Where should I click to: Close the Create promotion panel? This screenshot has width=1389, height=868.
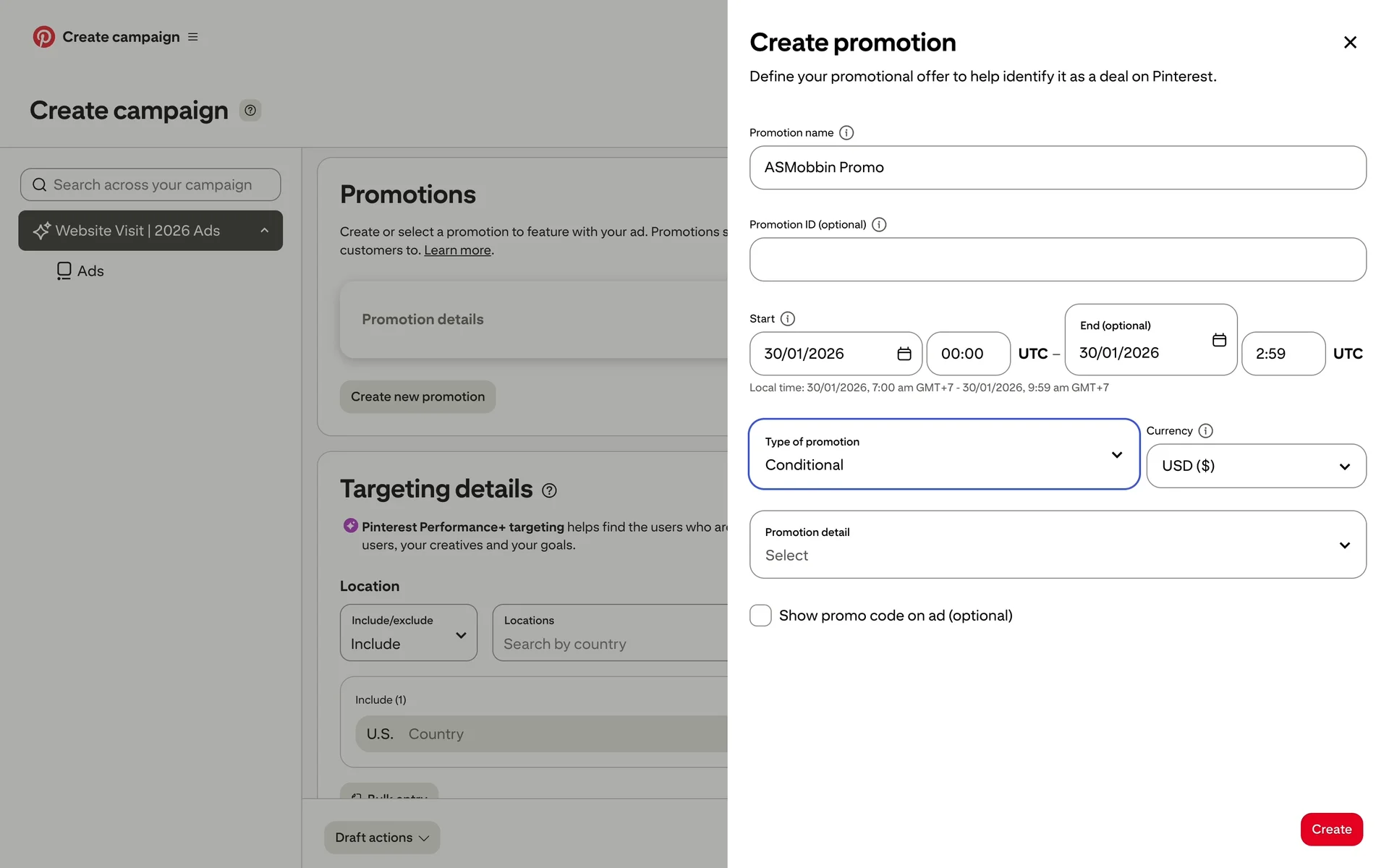point(1349,43)
